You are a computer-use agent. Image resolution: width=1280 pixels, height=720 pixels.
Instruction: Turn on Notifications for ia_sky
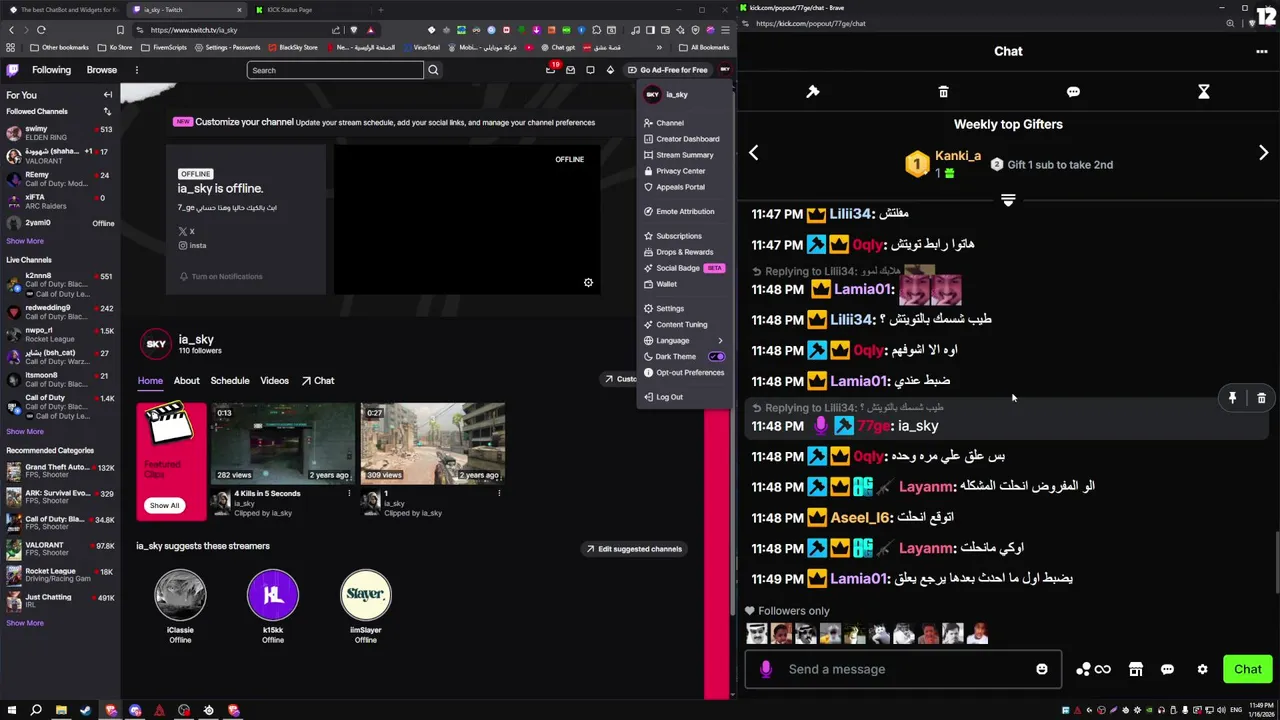coord(221,277)
